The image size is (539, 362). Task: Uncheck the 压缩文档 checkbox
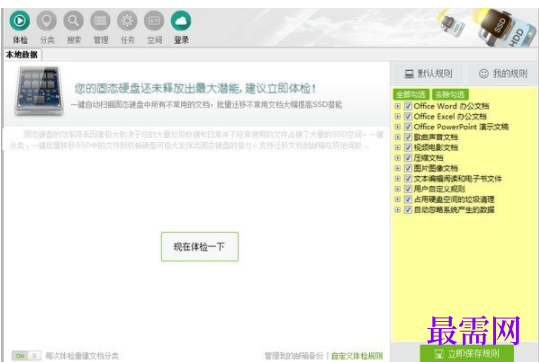tap(408, 158)
